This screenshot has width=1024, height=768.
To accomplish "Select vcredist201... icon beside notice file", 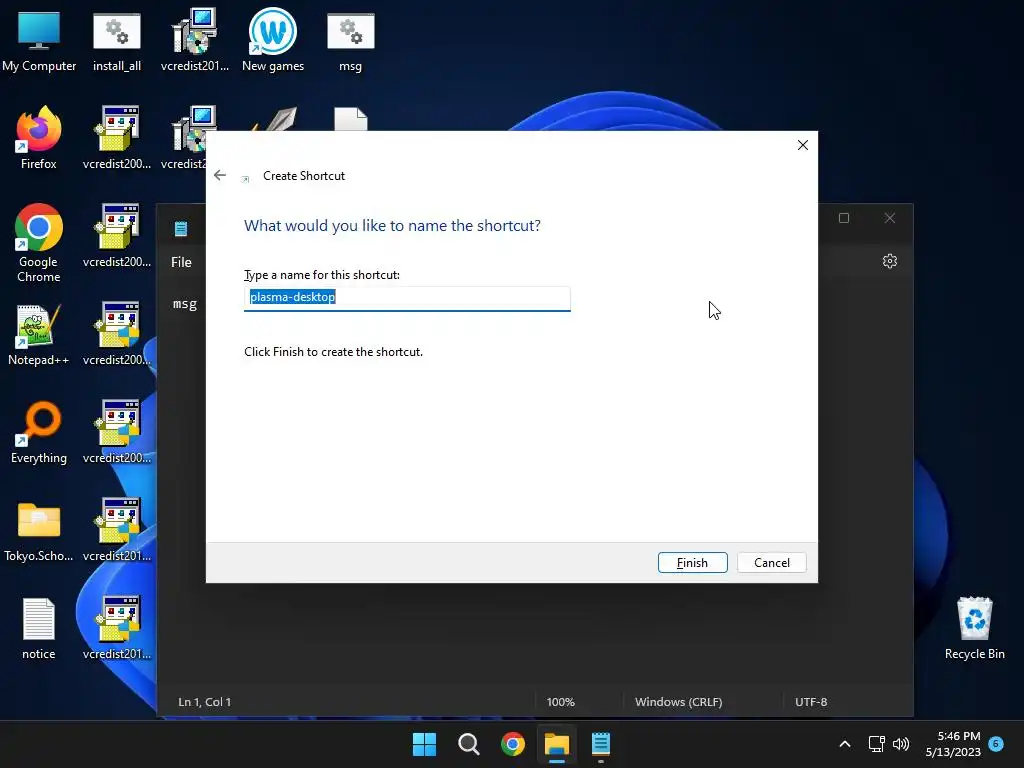I will point(117,628).
